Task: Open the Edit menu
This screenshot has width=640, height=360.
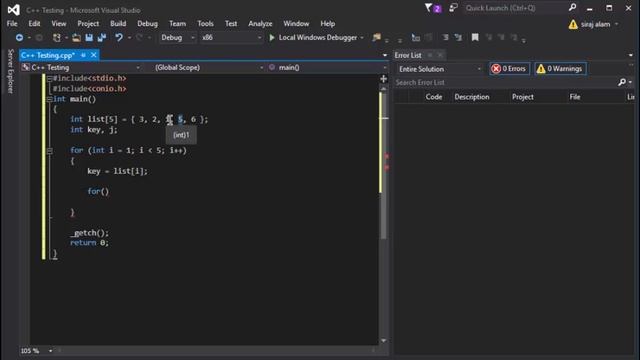Action: 34,24
